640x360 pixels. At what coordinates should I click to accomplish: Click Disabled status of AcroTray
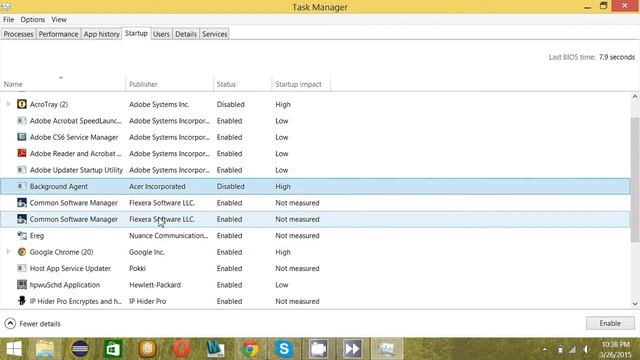[x=231, y=104]
